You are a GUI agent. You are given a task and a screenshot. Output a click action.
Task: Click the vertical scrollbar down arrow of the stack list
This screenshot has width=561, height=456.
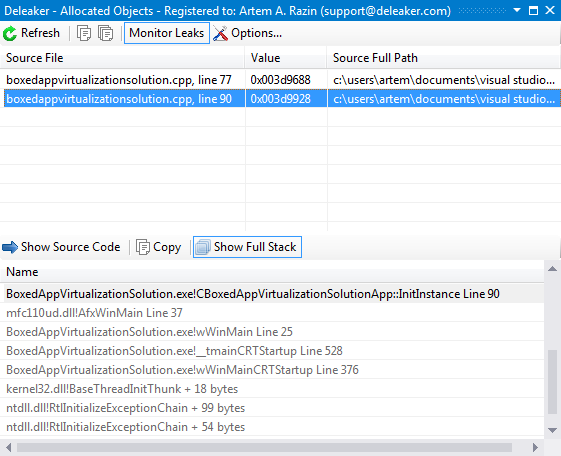(552, 430)
